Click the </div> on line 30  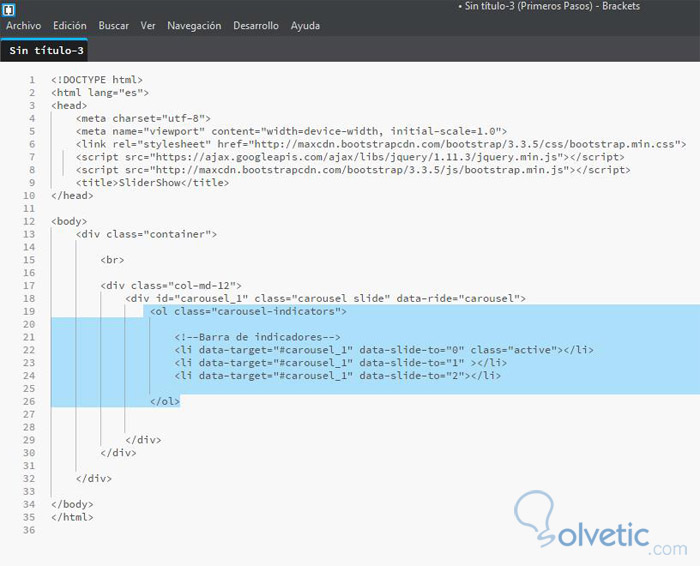tap(119, 453)
